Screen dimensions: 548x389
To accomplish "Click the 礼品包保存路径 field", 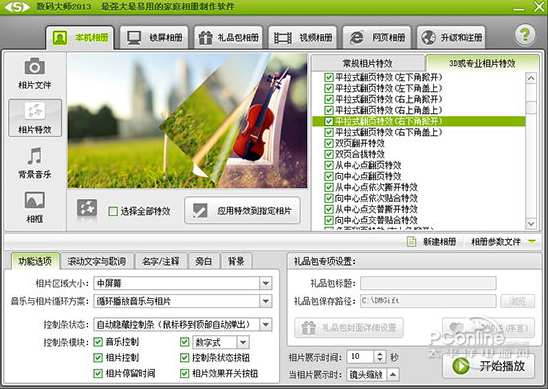I will tap(428, 301).
